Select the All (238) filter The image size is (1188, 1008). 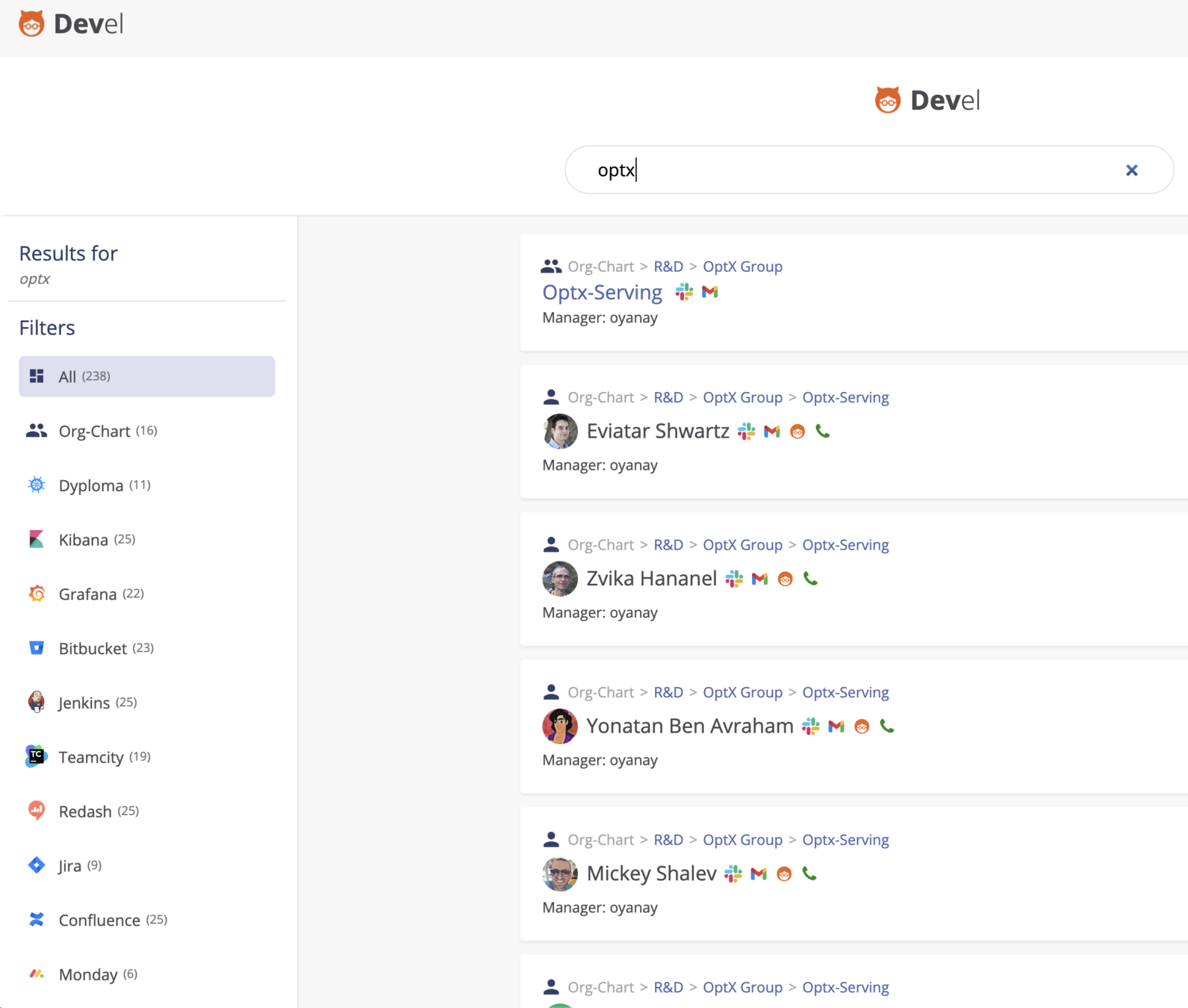147,376
